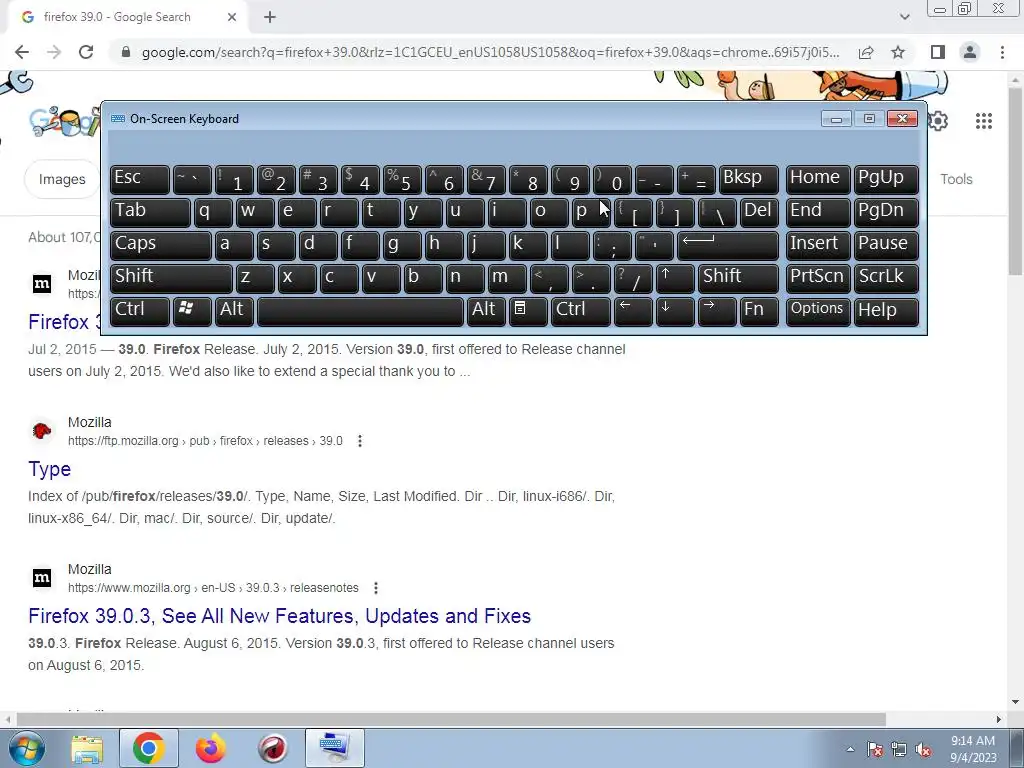1024x768 pixels.
Task: Click the down arrow key on keyboard
Action: click(675, 311)
